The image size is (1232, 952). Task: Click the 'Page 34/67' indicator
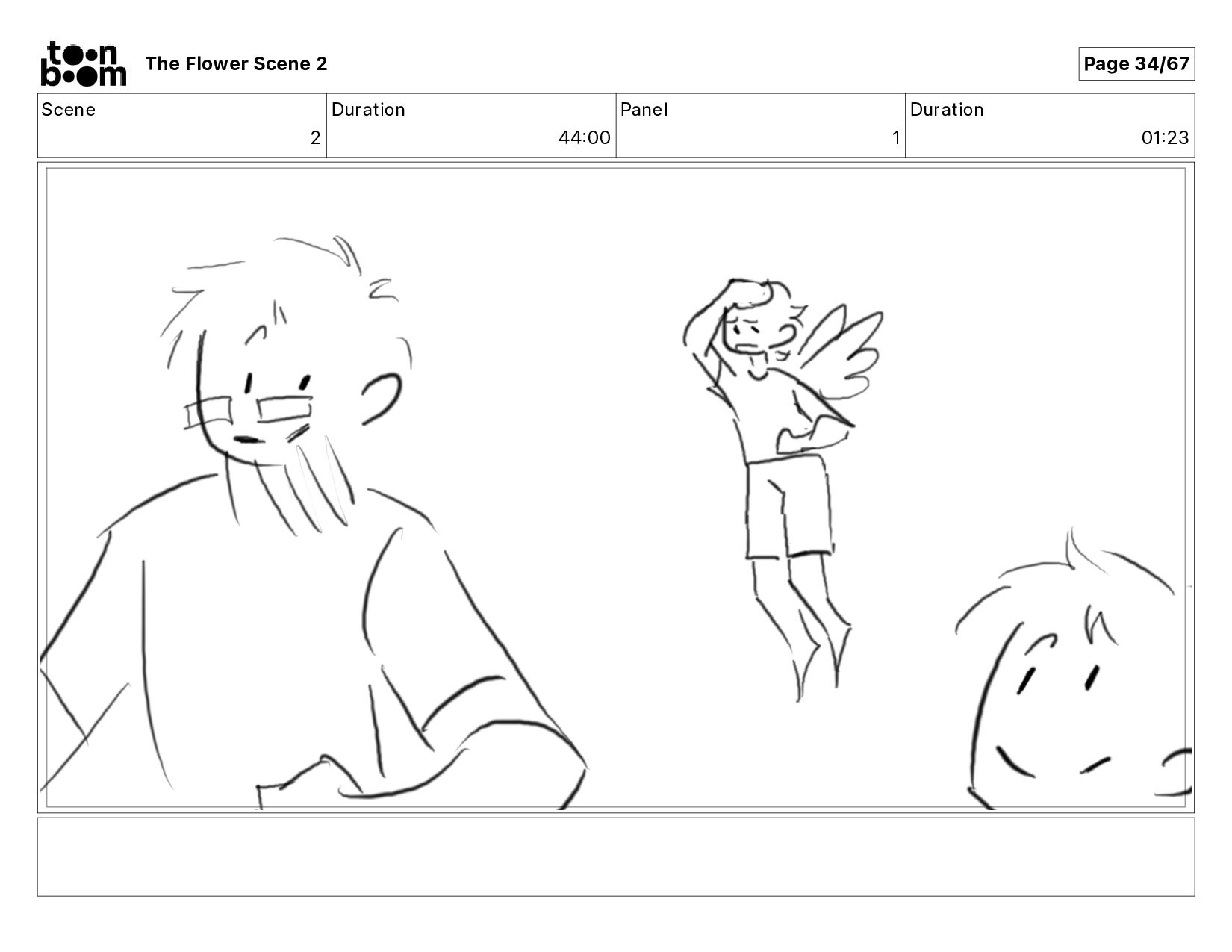click(1136, 63)
